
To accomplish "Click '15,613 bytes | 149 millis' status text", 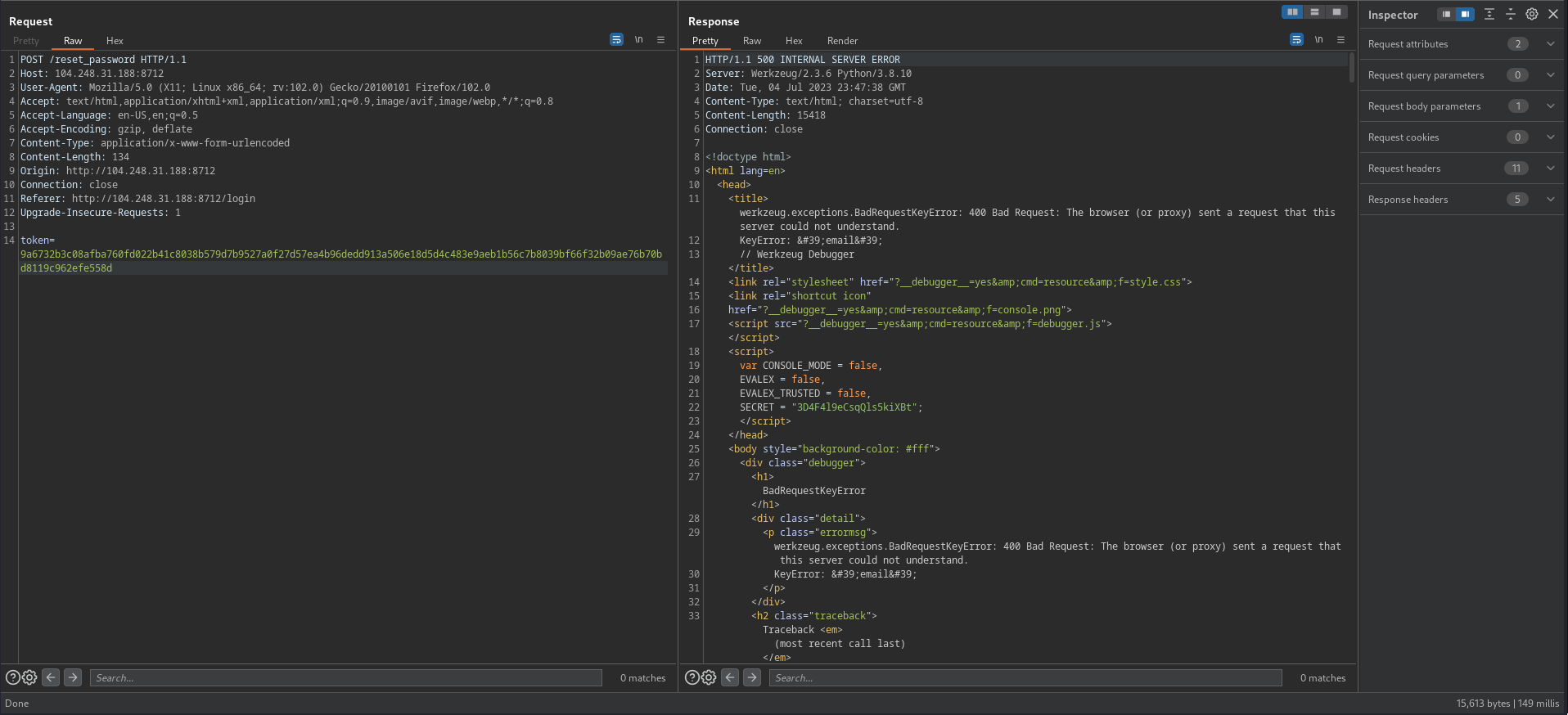I will 1507,704.
